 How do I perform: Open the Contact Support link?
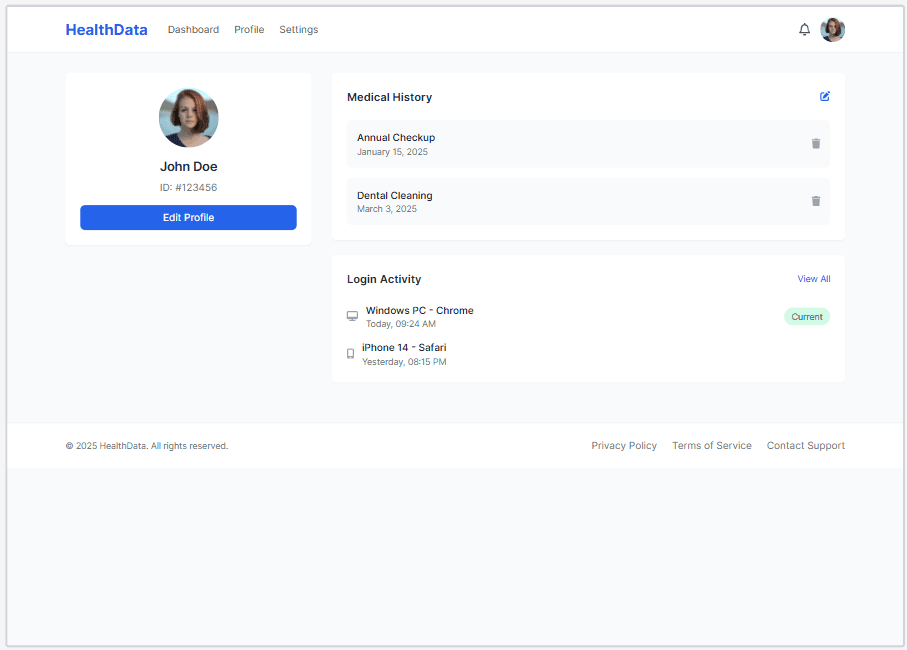pos(806,445)
